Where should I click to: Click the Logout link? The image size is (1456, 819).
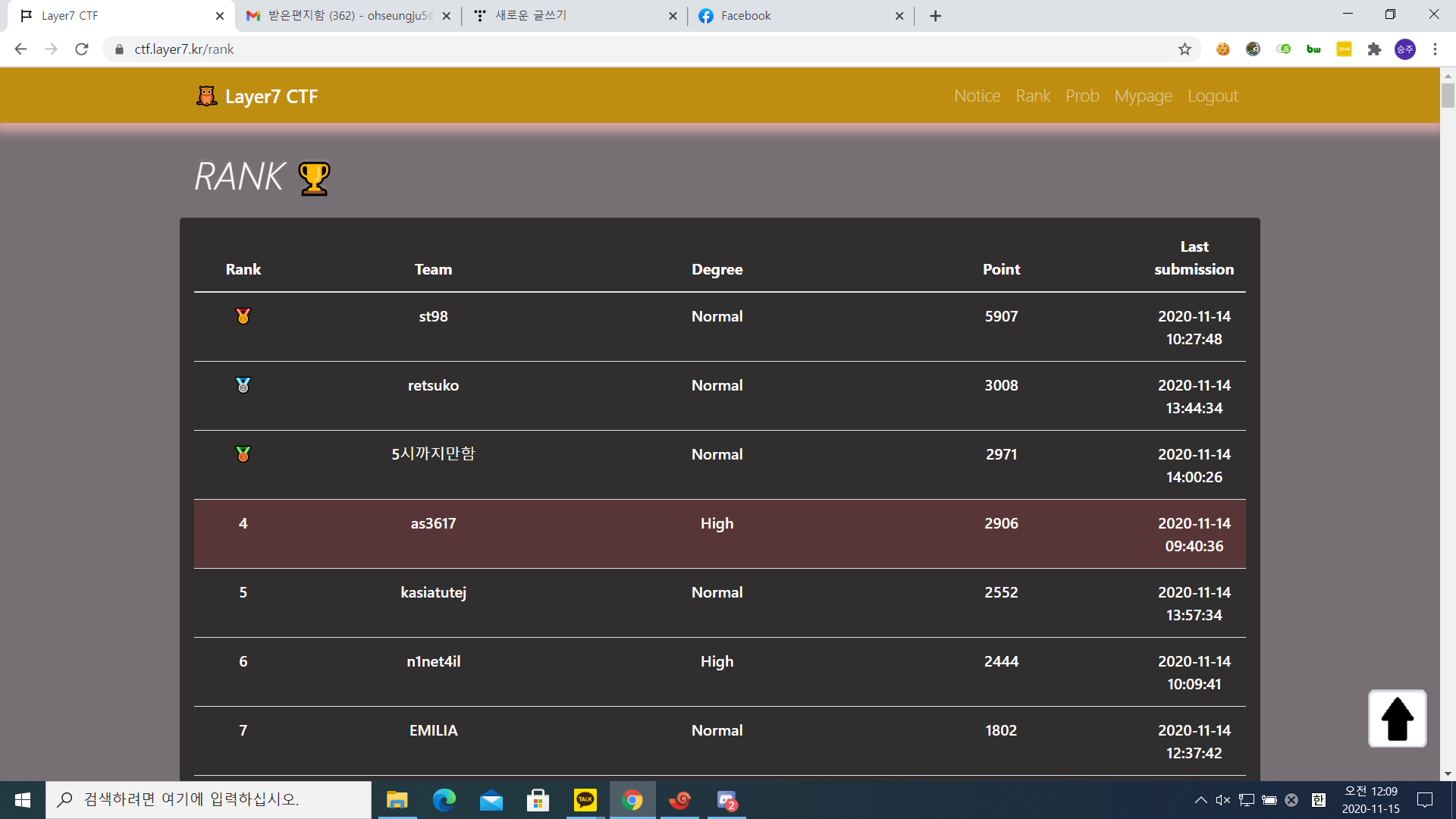pos(1213,96)
